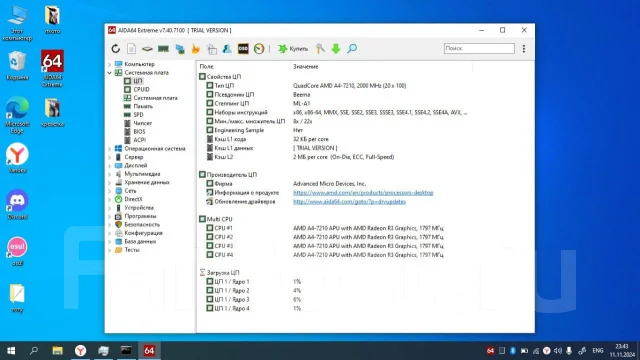The width and height of the screenshot is (640, 360).
Task: Collapse the Системная плата tree node
Action: [x=109, y=73]
